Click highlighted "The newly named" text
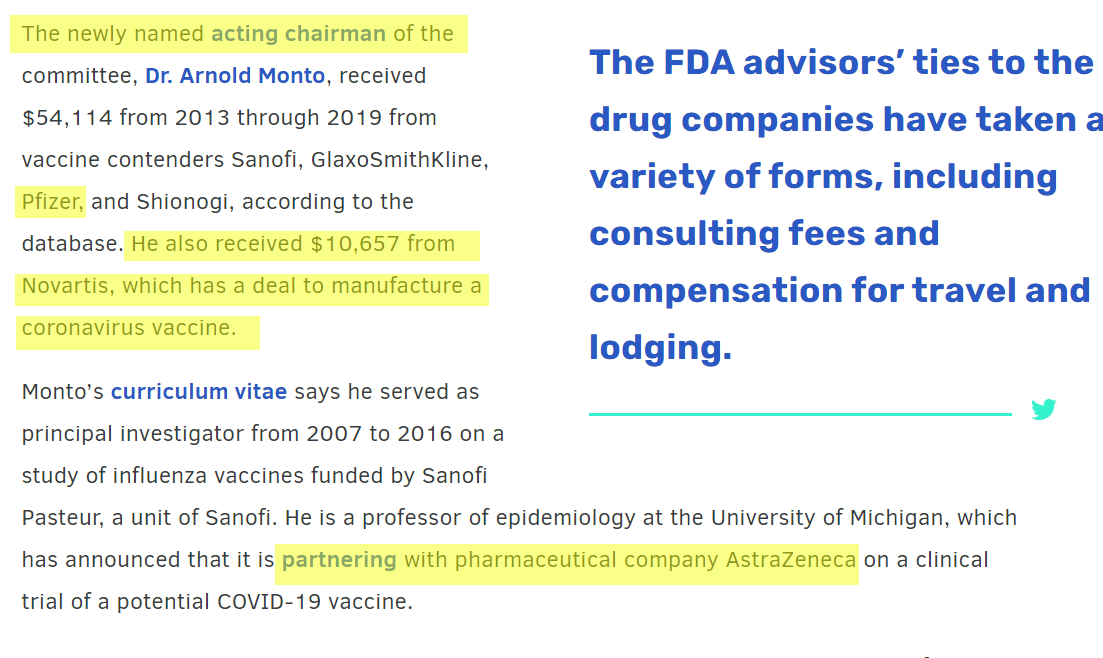Screen dimensions: 1103x658 coord(113,34)
